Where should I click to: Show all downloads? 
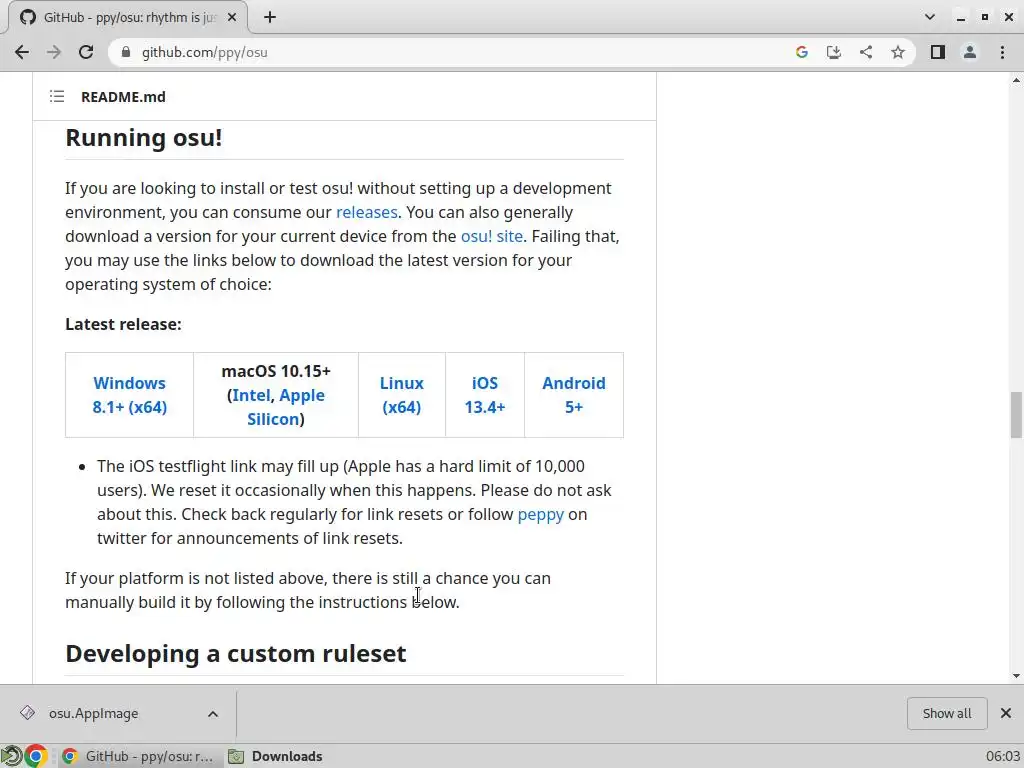947,713
